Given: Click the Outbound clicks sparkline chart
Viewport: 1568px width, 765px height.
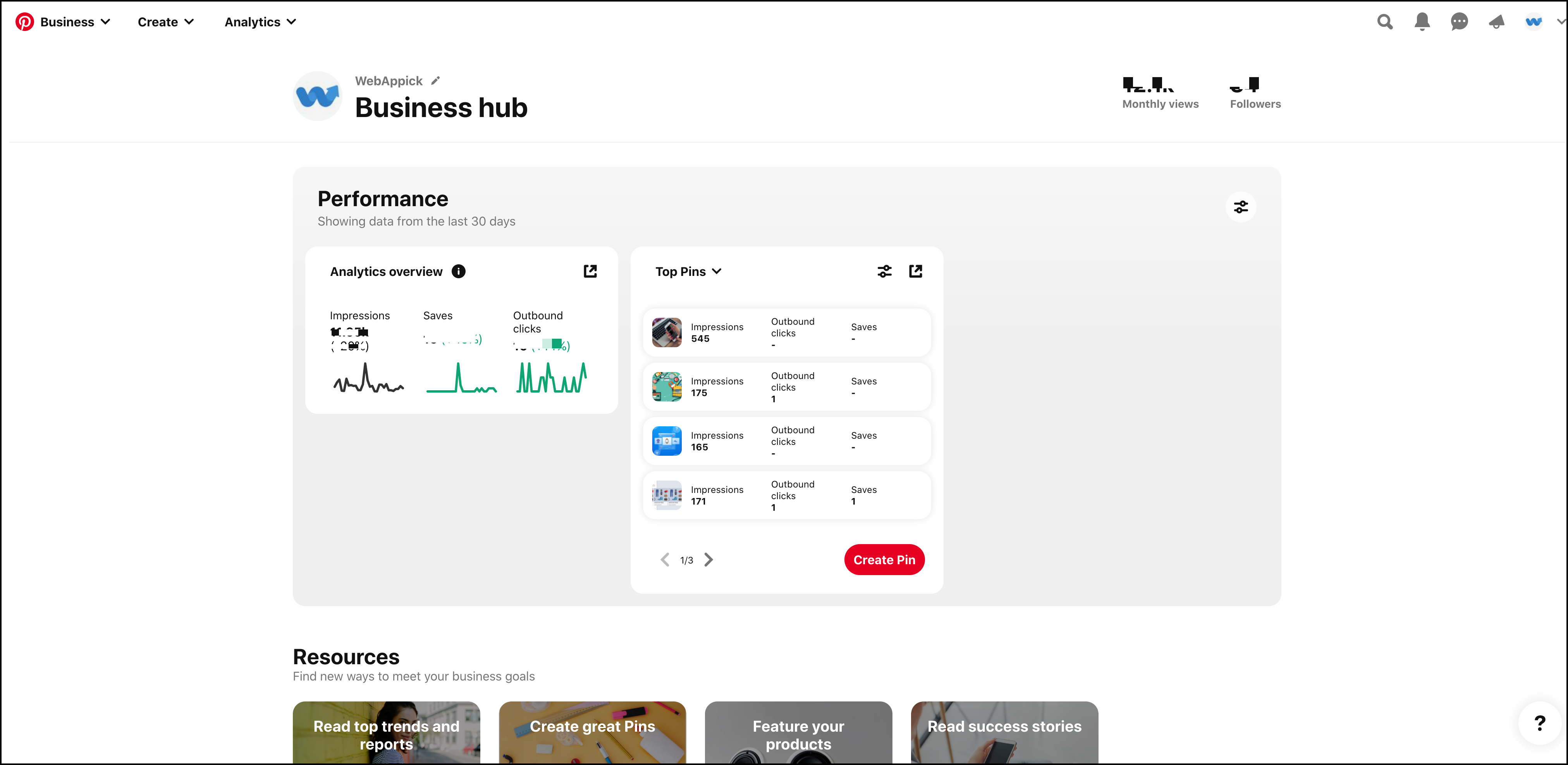Looking at the screenshot, I should pos(552,377).
